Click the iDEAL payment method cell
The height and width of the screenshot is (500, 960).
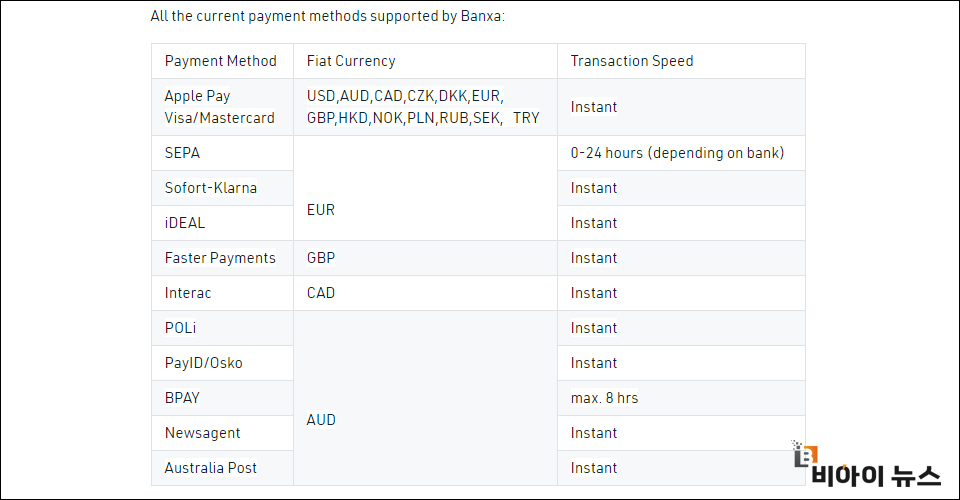click(x=222, y=223)
